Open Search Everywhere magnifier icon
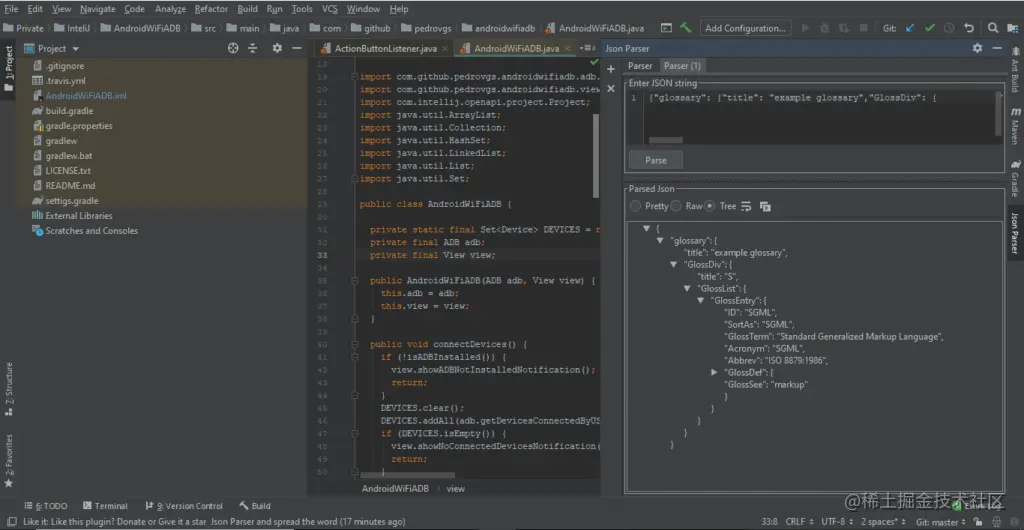Image resolution: width=1024 pixels, height=530 pixels. [x=993, y=28]
